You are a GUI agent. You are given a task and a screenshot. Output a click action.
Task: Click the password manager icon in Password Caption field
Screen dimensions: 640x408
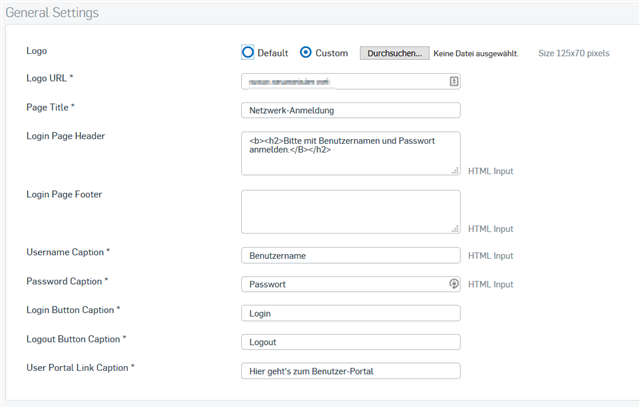[454, 284]
